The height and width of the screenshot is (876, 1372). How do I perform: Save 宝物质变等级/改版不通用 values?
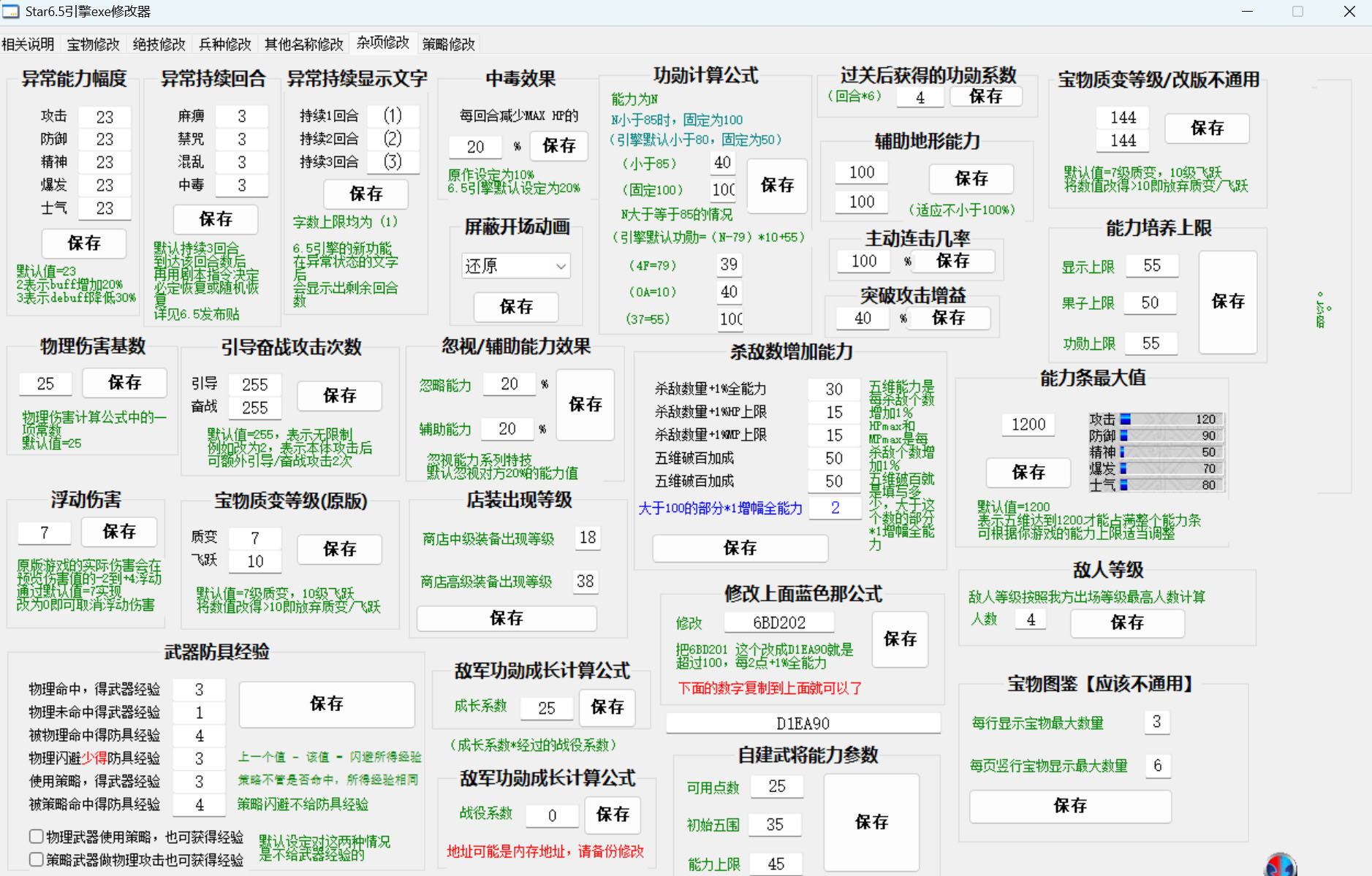[x=1207, y=129]
